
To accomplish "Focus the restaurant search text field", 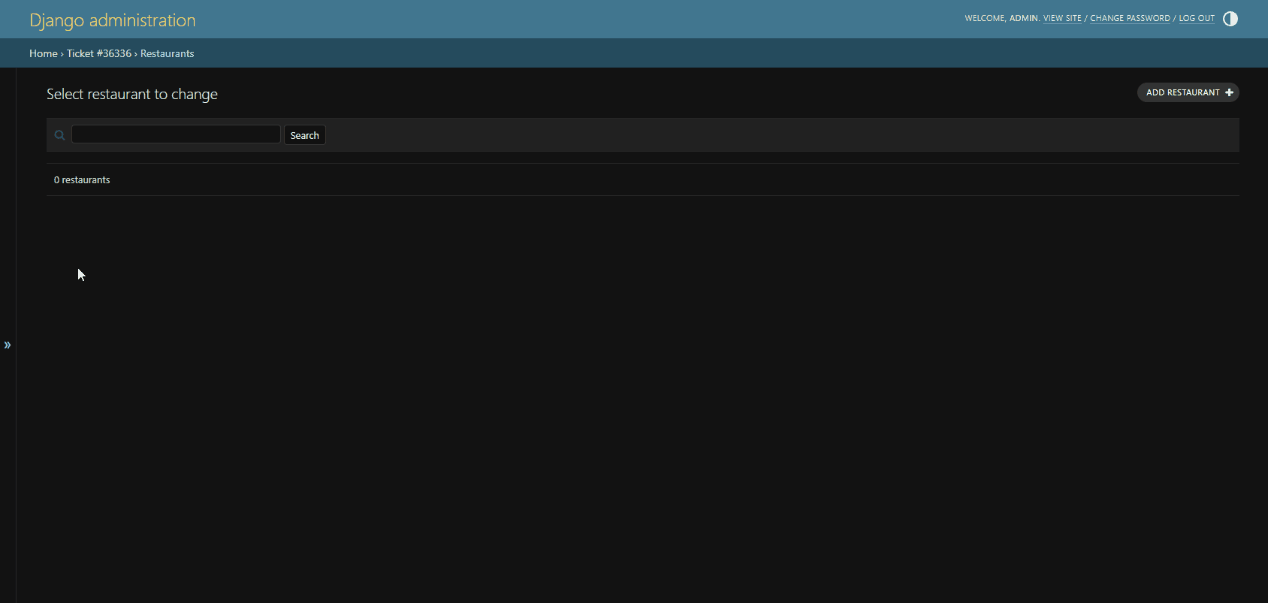I will pos(176,134).
